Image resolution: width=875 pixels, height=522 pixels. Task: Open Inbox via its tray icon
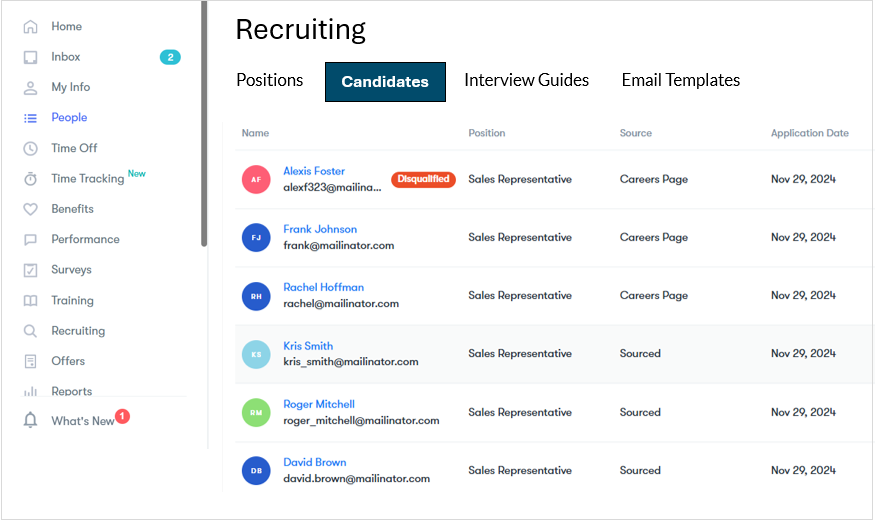click(31, 57)
